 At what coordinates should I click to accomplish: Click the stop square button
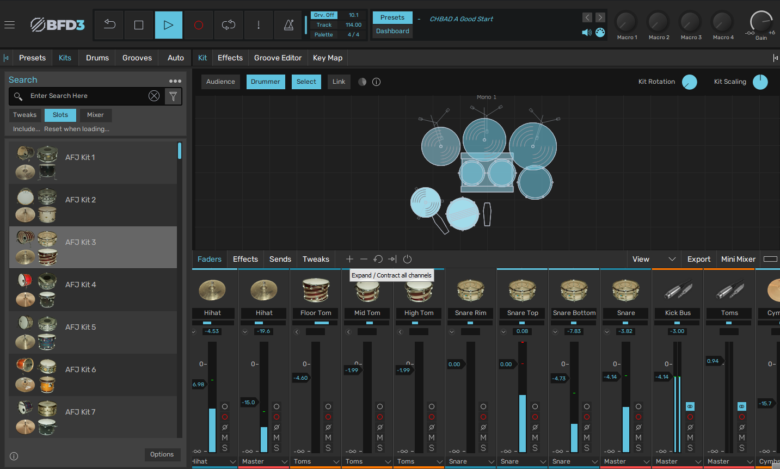click(x=139, y=24)
